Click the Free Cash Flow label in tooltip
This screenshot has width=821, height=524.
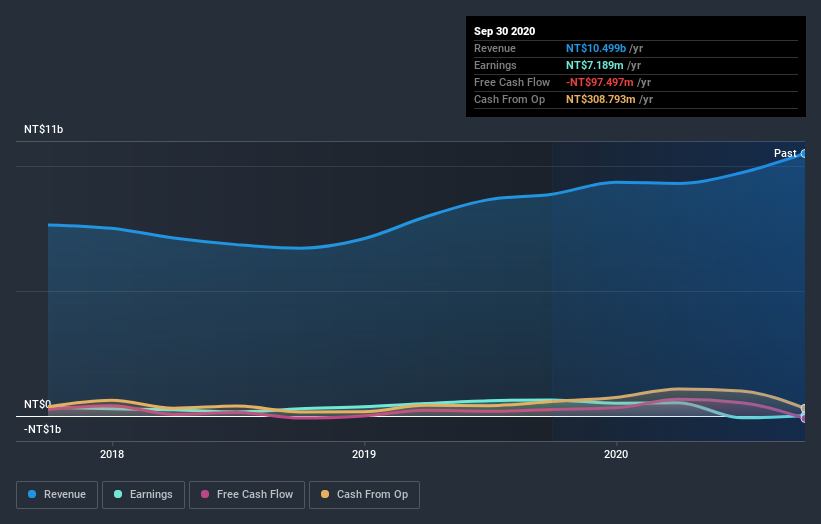coord(512,82)
